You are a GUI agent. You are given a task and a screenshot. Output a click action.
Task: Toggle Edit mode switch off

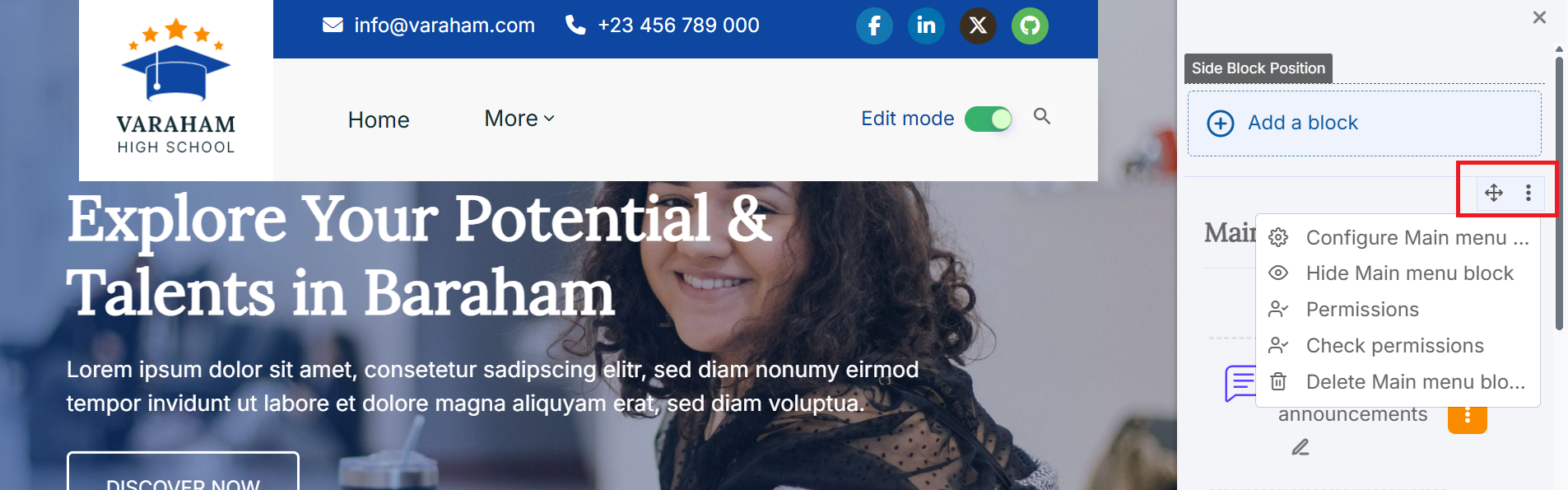[989, 119]
